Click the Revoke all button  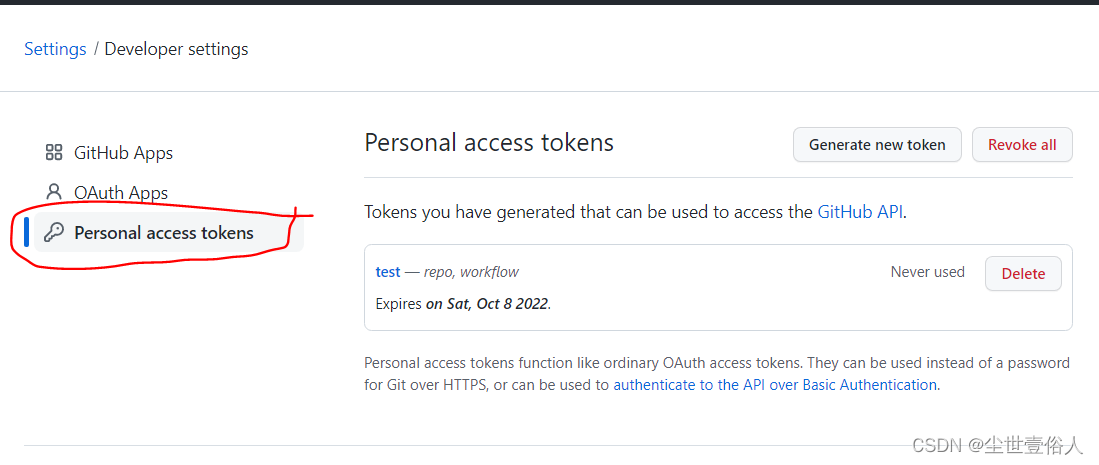[1022, 145]
